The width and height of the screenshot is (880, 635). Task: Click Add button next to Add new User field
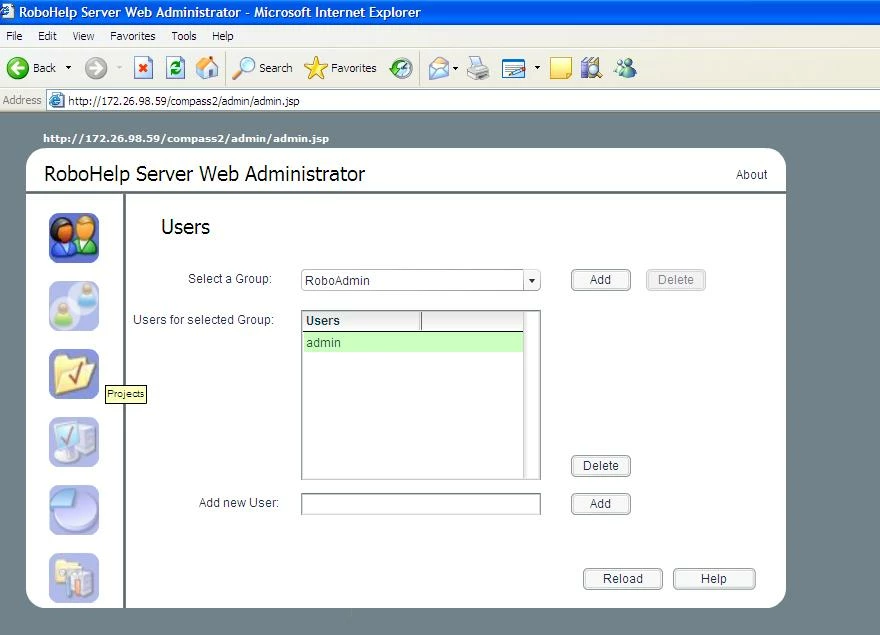coord(601,504)
